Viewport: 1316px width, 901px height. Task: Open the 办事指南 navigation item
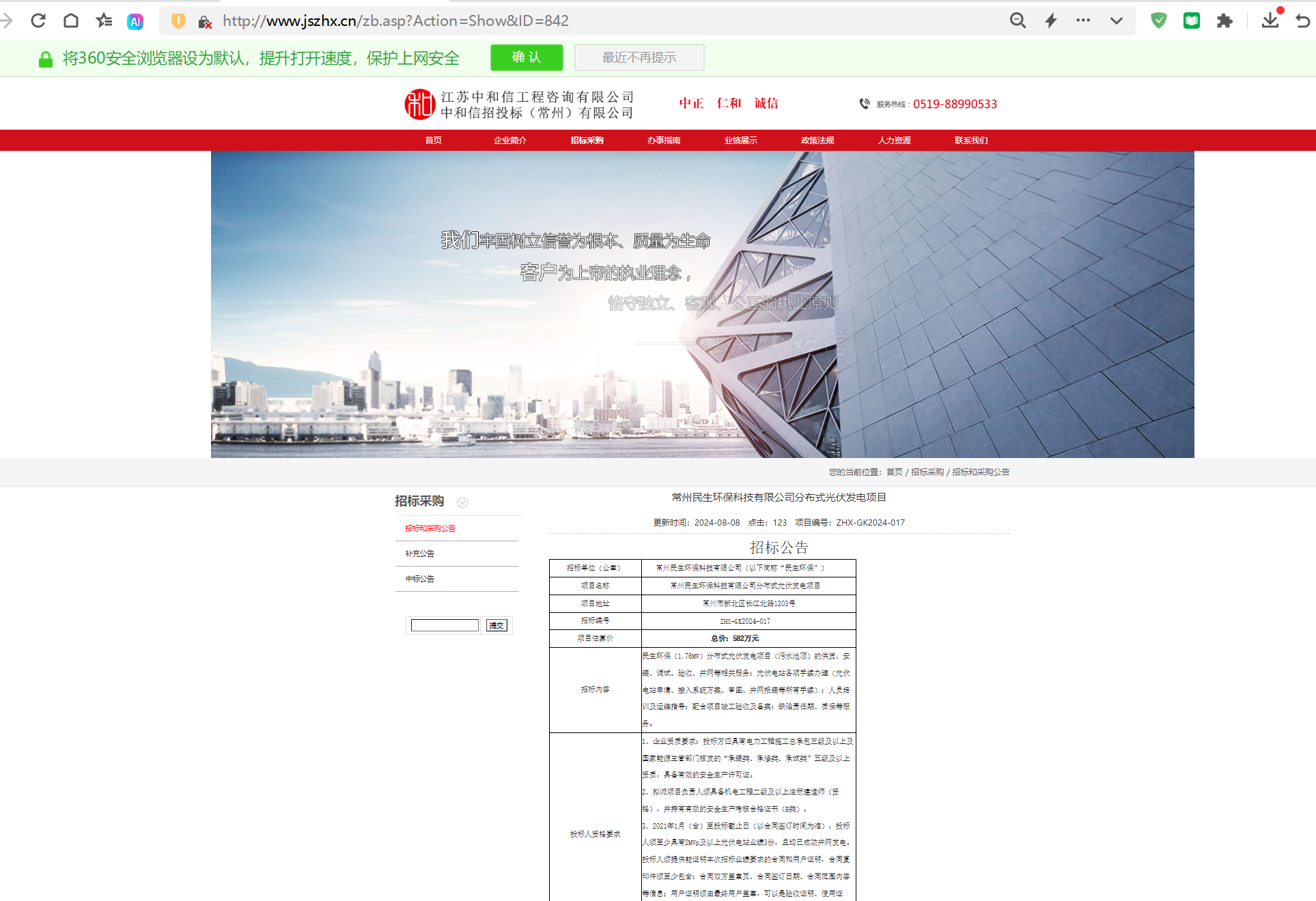[664, 140]
